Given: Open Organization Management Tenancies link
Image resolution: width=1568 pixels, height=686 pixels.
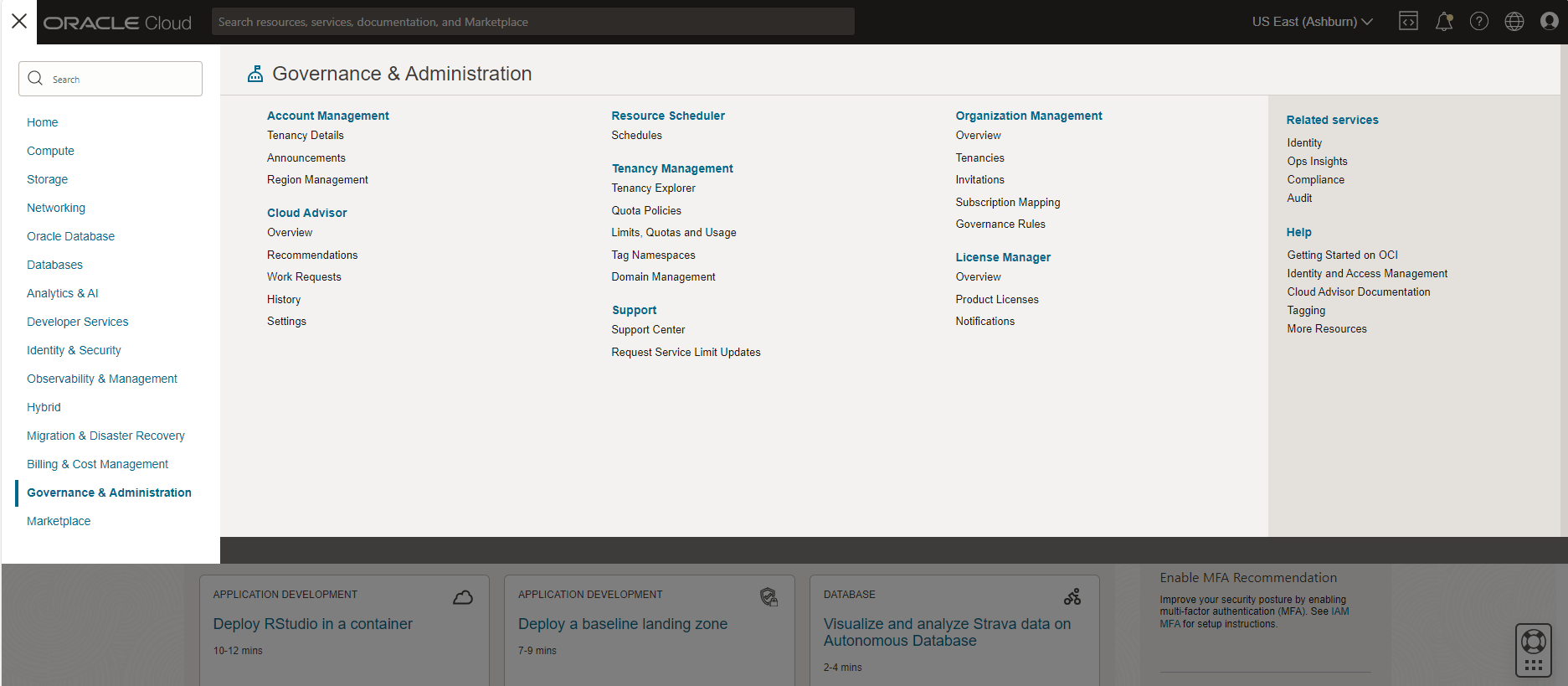Looking at the screenshot, I should (979, 158).
